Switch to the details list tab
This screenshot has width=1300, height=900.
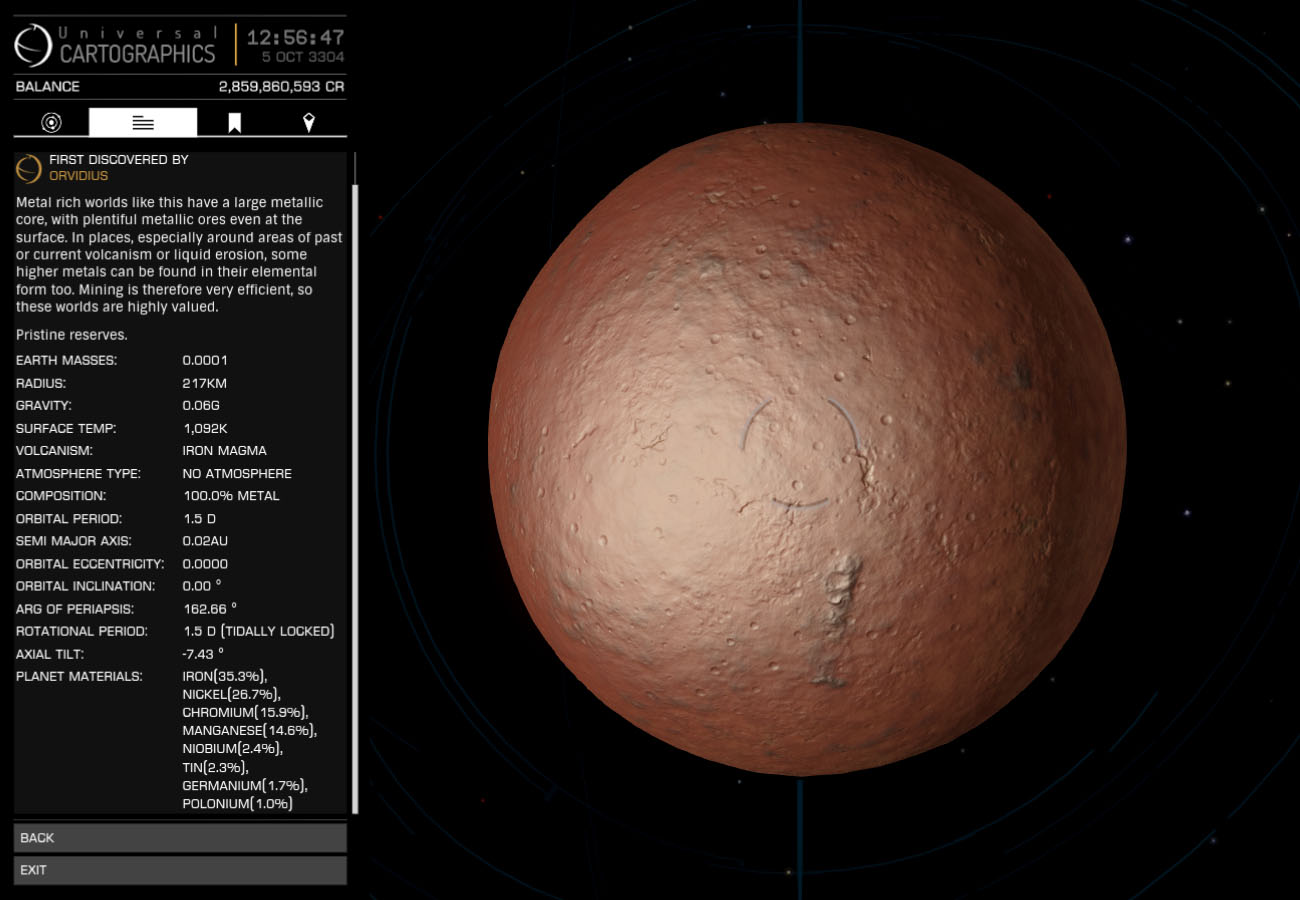point(143,122)
